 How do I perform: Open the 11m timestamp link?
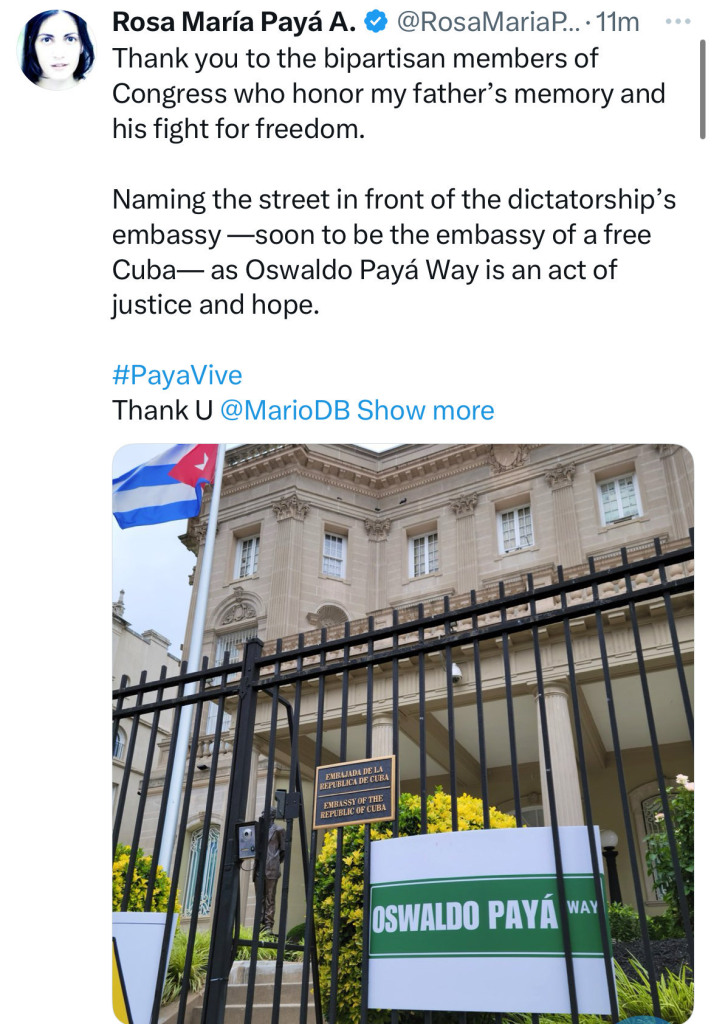617,22
